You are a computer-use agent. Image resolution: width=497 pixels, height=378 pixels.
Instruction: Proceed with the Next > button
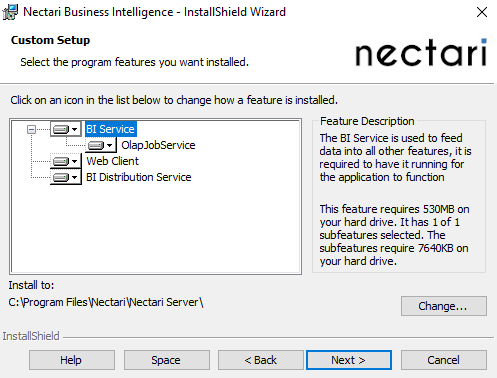[x=349, y=360]
